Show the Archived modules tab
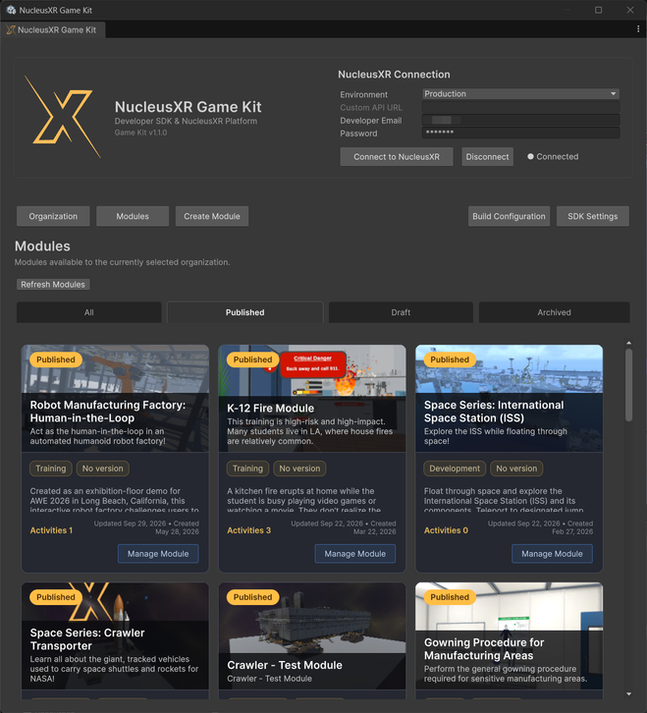Viewport: 647px width, 713px height. pos(554,312)
